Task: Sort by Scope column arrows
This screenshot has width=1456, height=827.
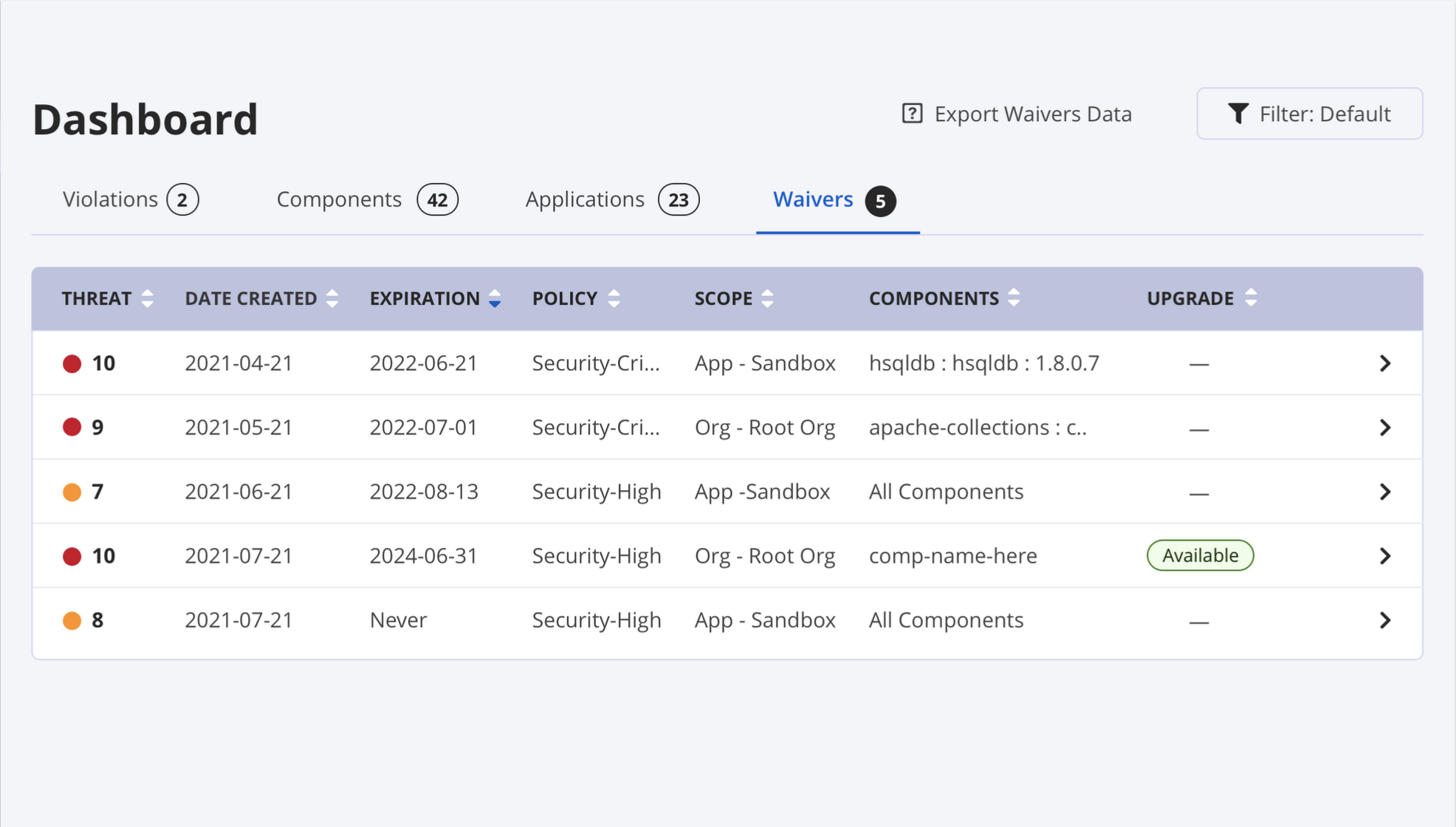Action: point(767,298)
